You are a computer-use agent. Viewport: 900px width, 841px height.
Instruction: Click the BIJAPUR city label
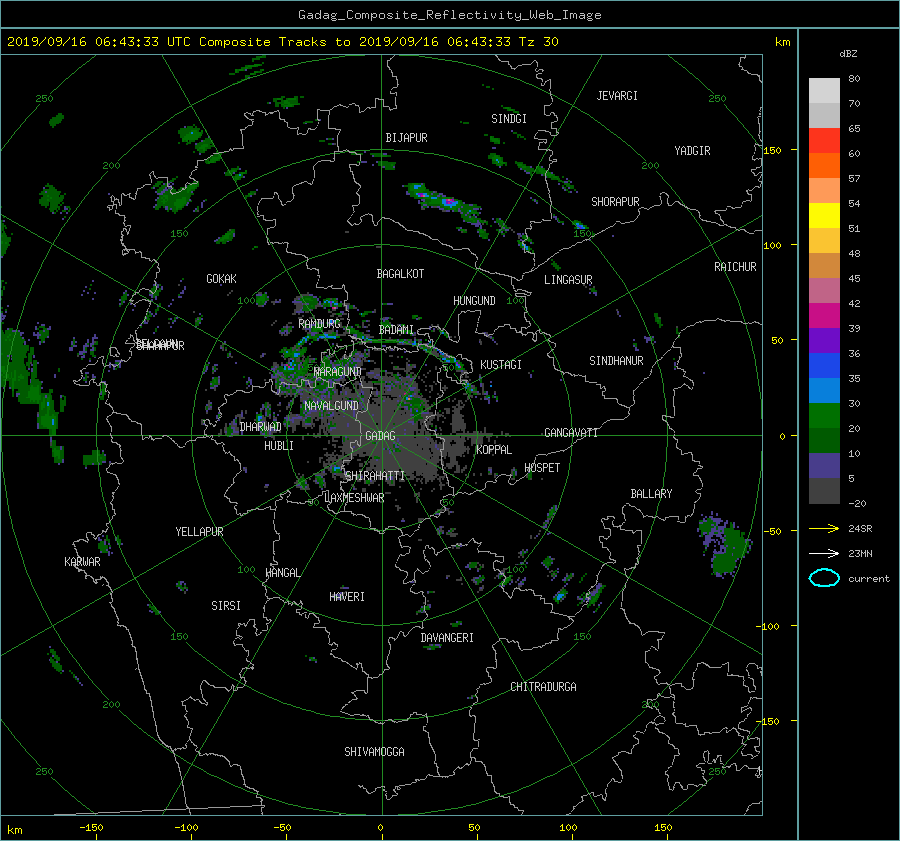point(406,138)
